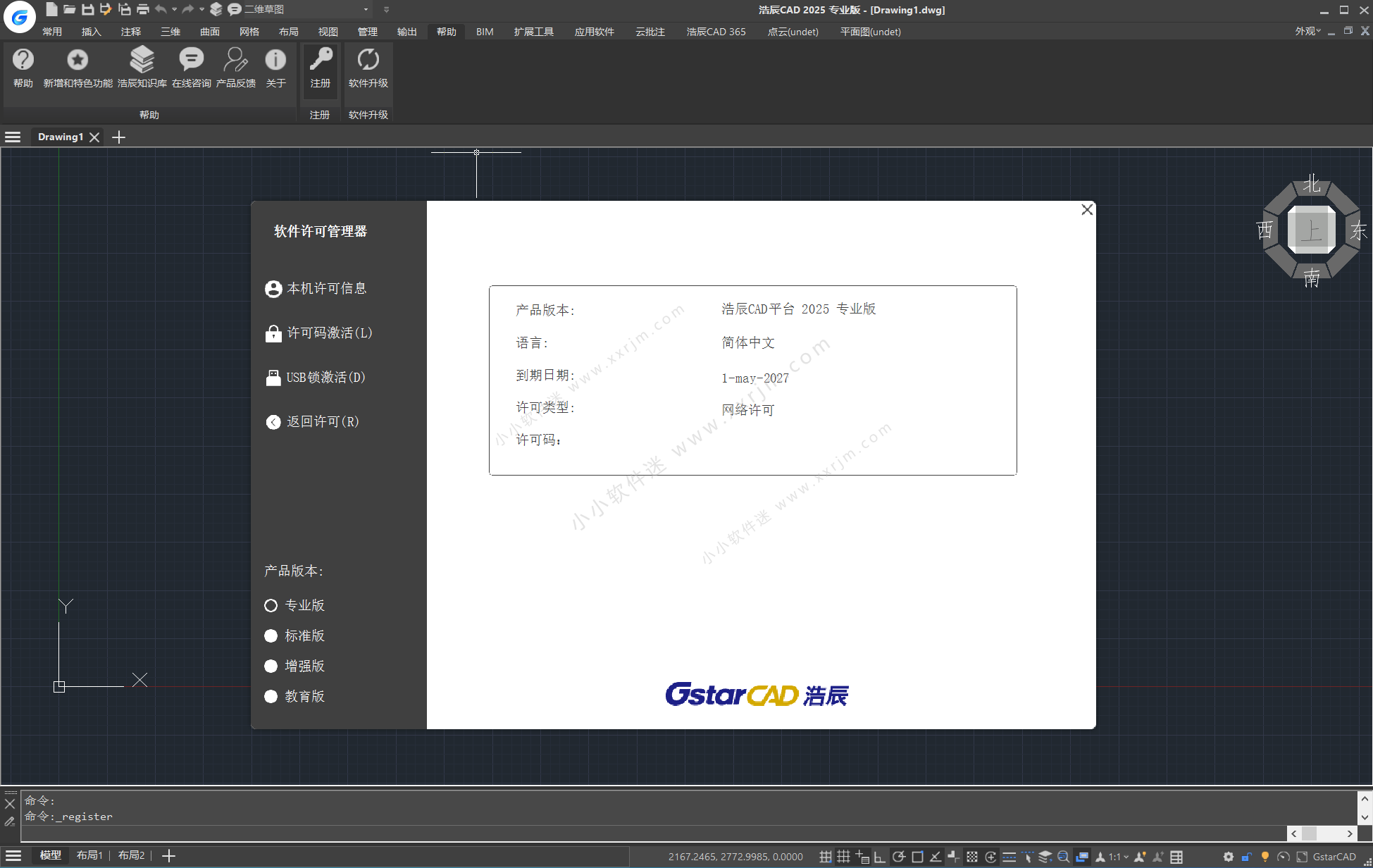Open 在线咨询 chat icon
Image resolution: width=1373 pixels, height=868 pixels.
[x=192, y=68]
